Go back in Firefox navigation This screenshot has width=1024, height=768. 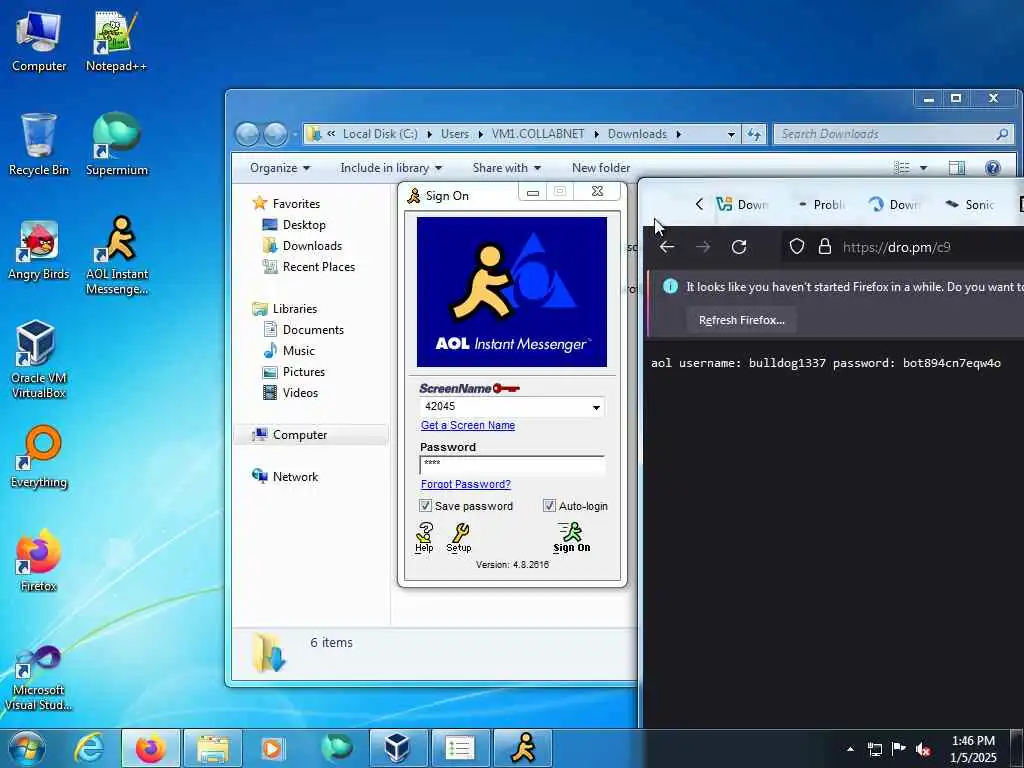click(x=667, y=247)
